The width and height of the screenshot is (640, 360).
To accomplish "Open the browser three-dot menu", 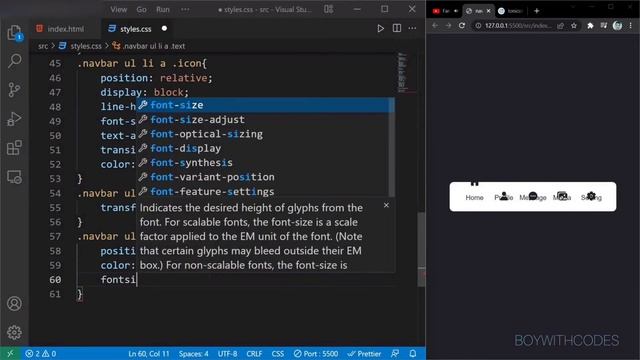I will 631,26.
